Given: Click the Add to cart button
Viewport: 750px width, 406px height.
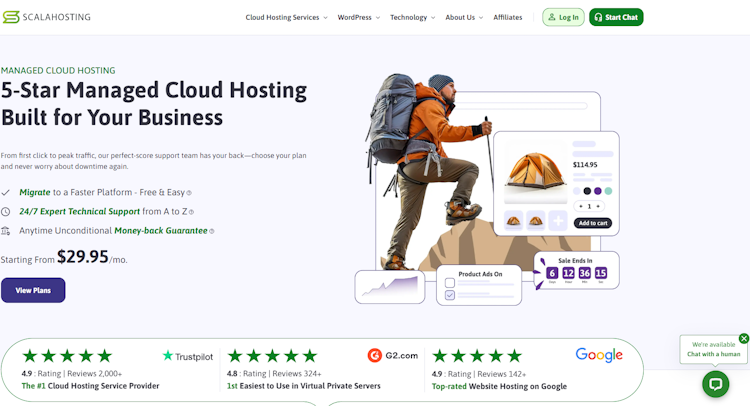Looking at the screenshot, I should 593,223.
